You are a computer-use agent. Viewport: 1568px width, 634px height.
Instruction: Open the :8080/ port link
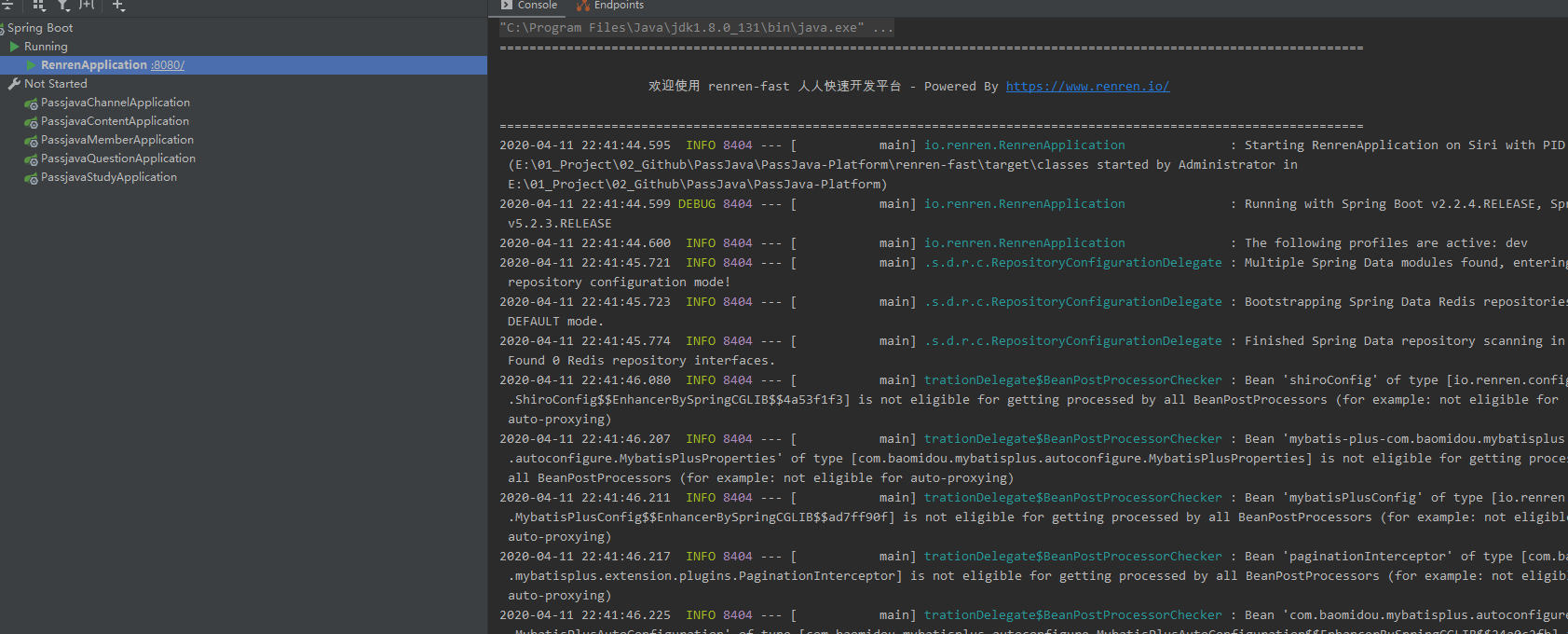tap(168, 65)
